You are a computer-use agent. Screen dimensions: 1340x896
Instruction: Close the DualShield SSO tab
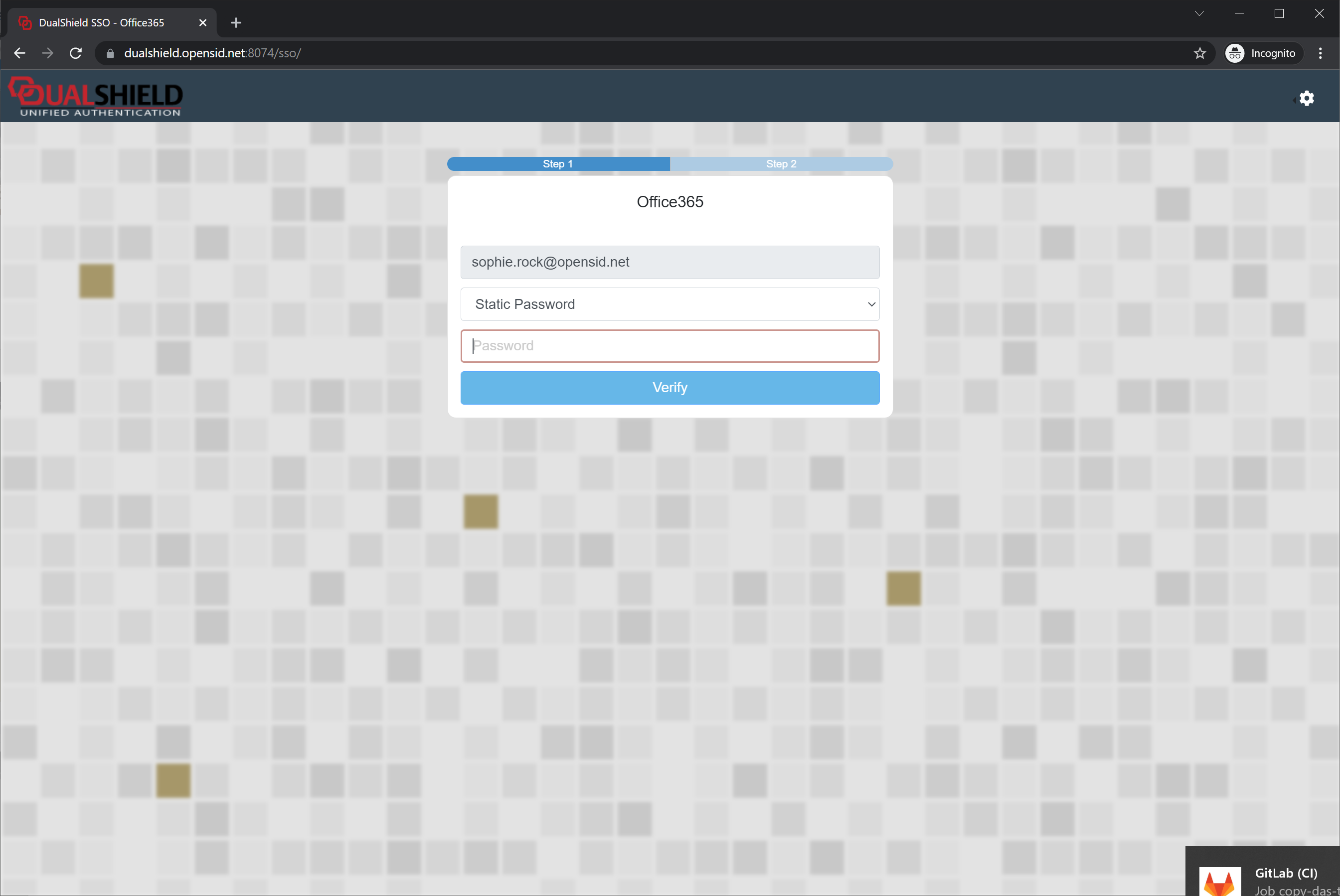[202, 23]
